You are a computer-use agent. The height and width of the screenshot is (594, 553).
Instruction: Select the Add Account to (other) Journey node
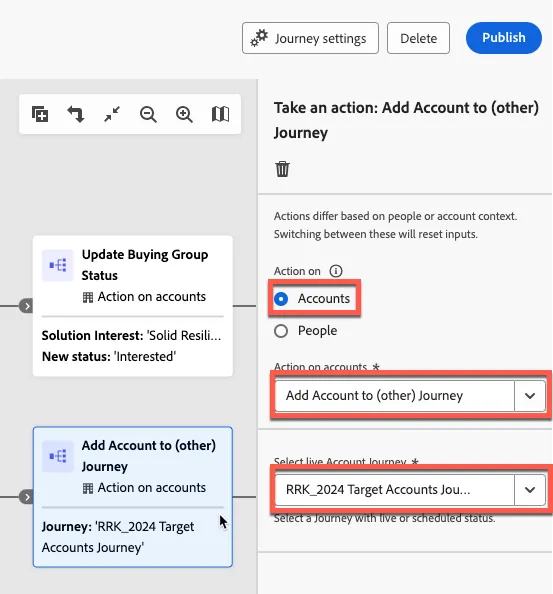(x=133, y=497)
